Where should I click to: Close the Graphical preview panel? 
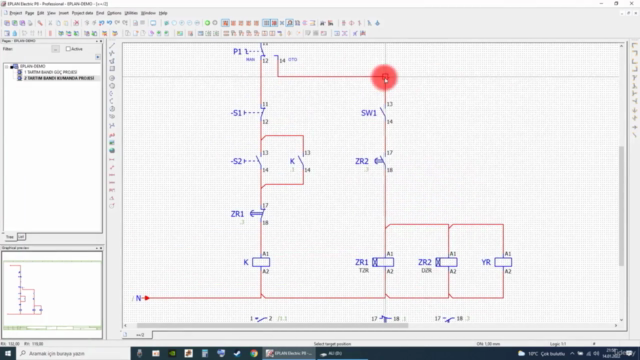click(101, 248)
